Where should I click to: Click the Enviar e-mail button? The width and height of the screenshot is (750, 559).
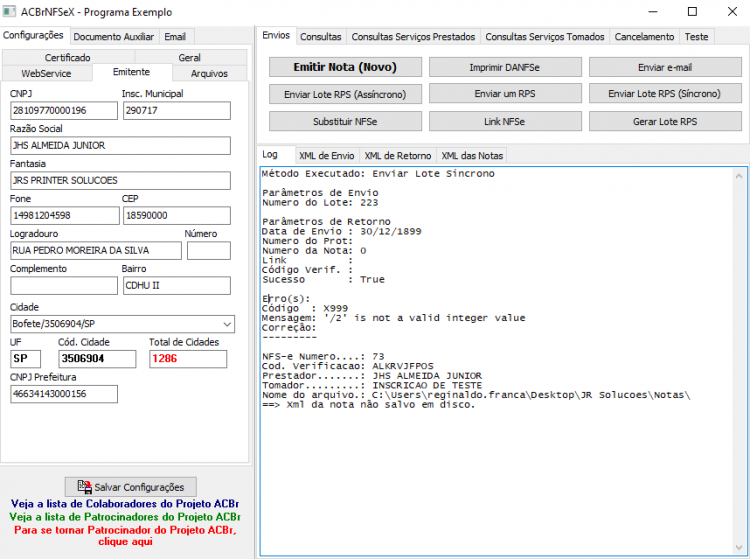[x=665, y=67]
